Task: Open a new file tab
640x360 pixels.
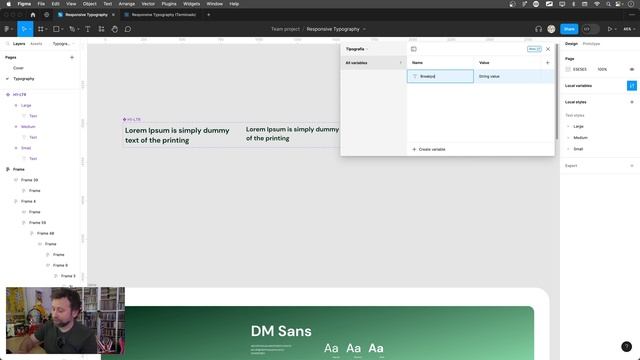Action: [209, 15]
